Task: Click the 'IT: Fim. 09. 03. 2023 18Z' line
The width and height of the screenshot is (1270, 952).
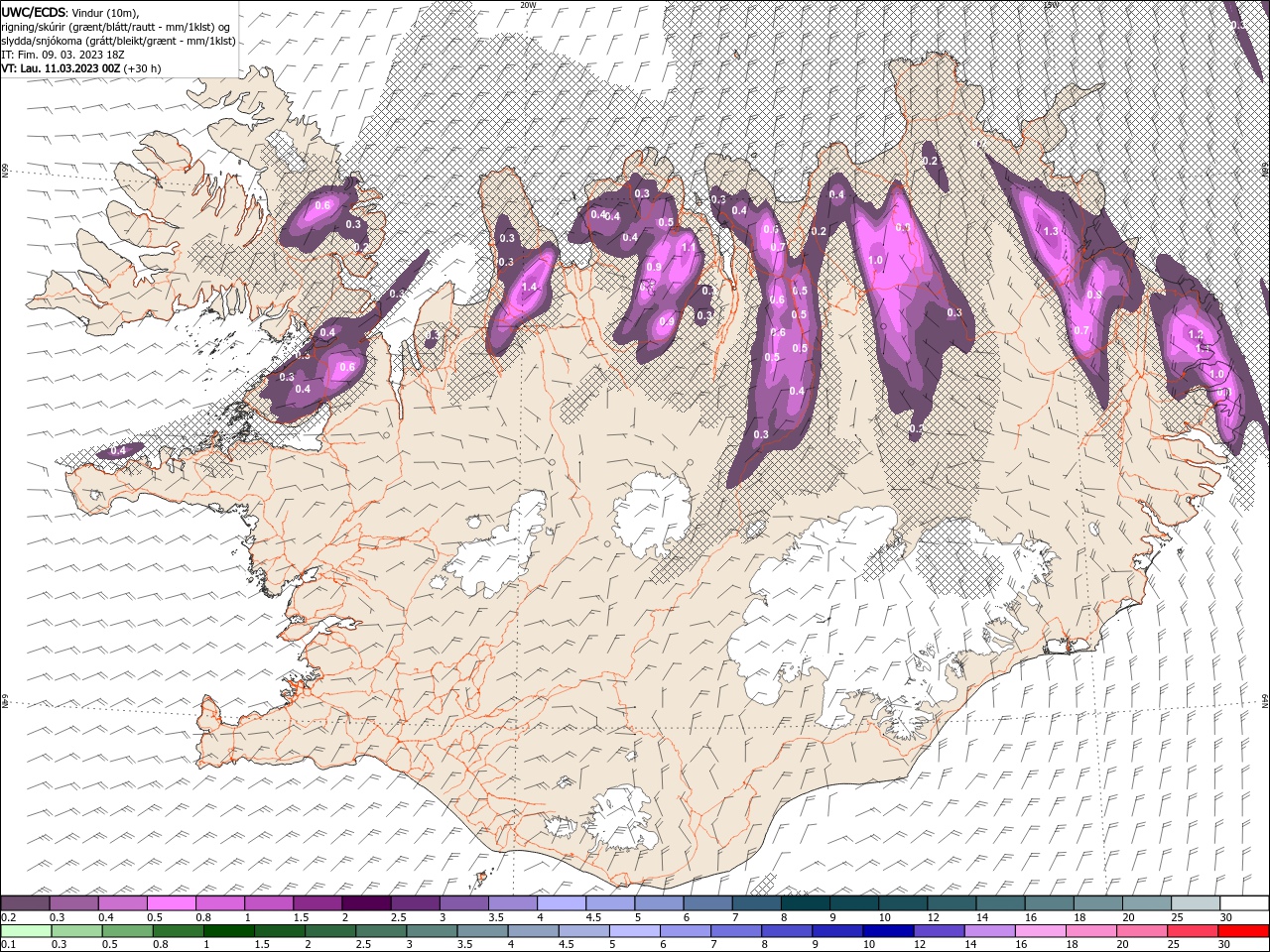Action: [62, 55]
